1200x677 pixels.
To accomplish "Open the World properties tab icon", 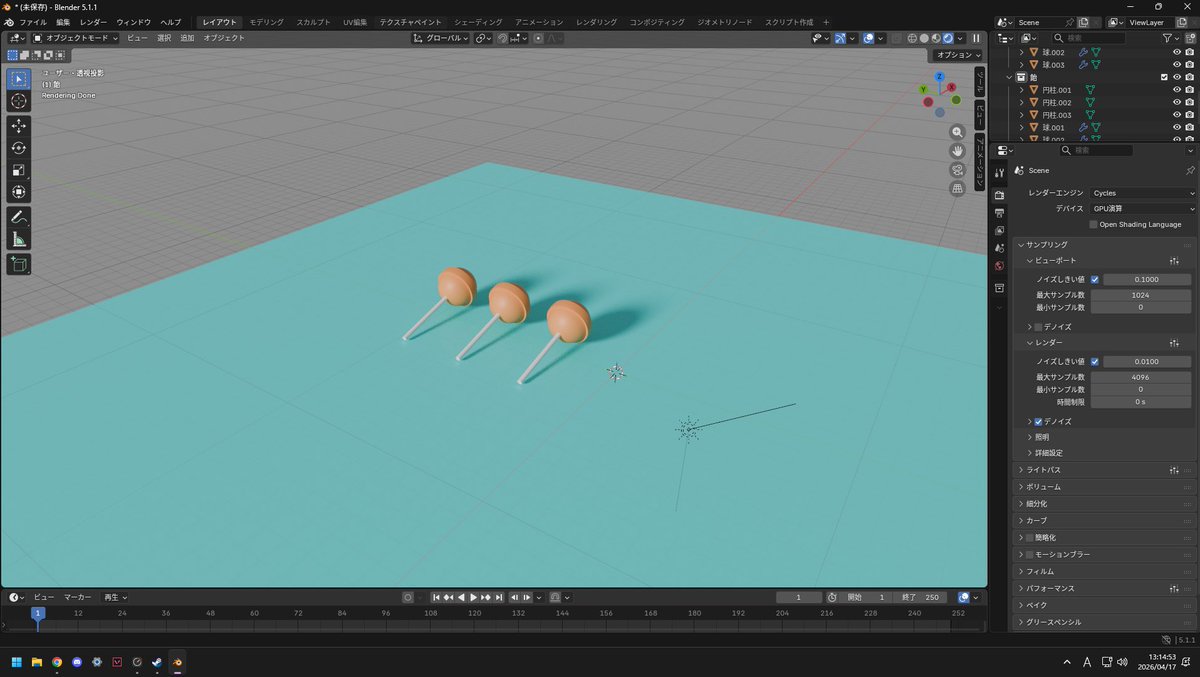I will tap(999, 266).
